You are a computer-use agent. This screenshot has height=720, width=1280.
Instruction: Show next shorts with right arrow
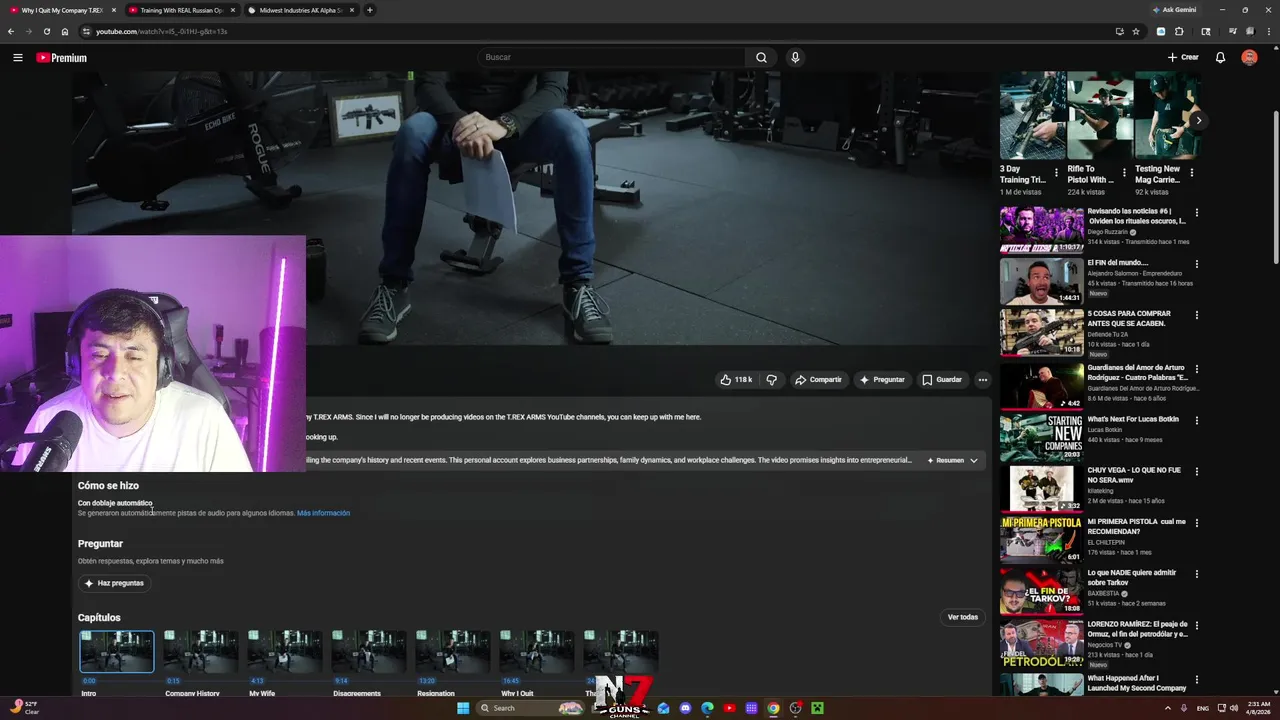click(x=1198, y=120)
